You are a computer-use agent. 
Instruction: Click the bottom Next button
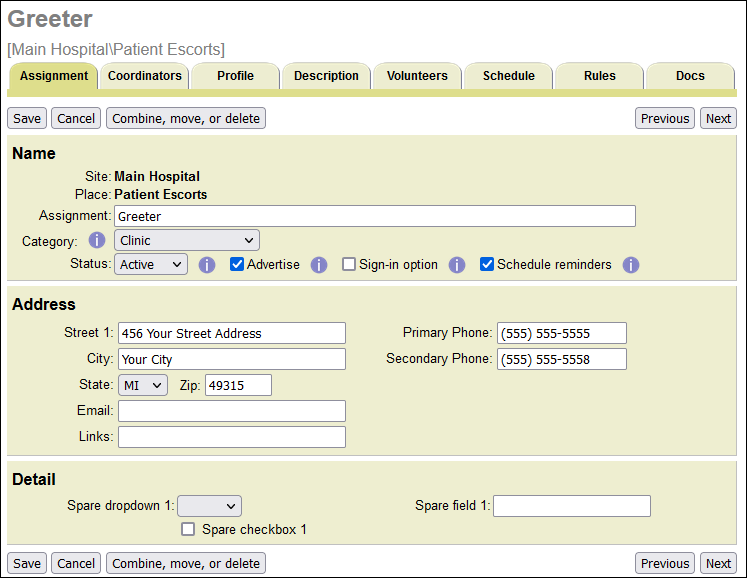[x=718, y=563]
